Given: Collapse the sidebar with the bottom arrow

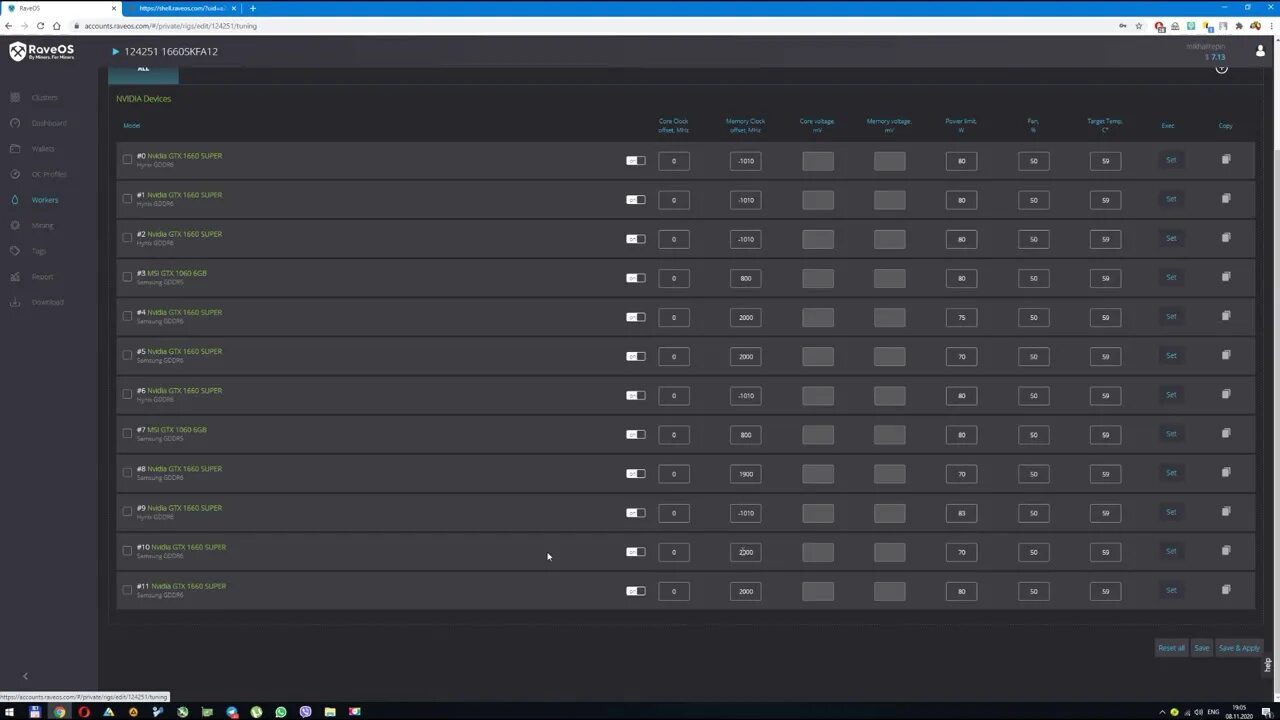Looking at the screenshot, I should (x=25, y=677).
